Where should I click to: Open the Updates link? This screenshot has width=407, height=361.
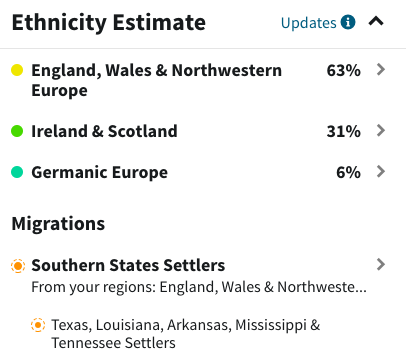point(309,23)
